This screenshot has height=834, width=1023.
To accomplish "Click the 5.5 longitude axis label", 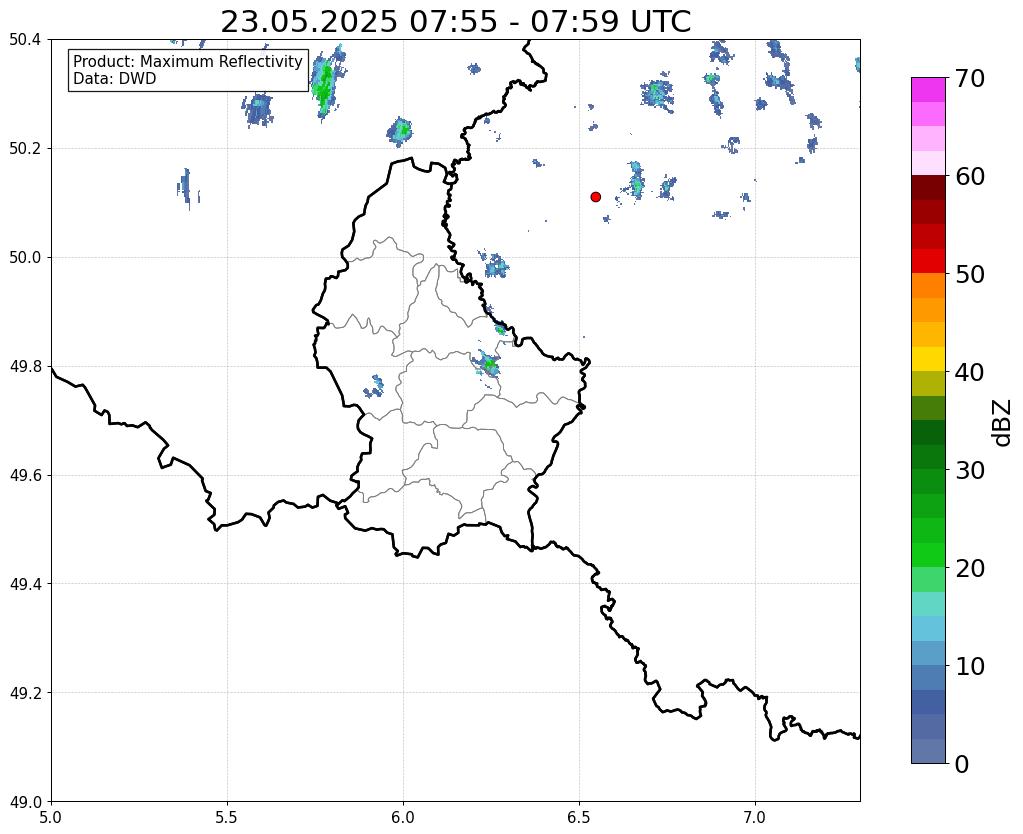I will 227,818.
